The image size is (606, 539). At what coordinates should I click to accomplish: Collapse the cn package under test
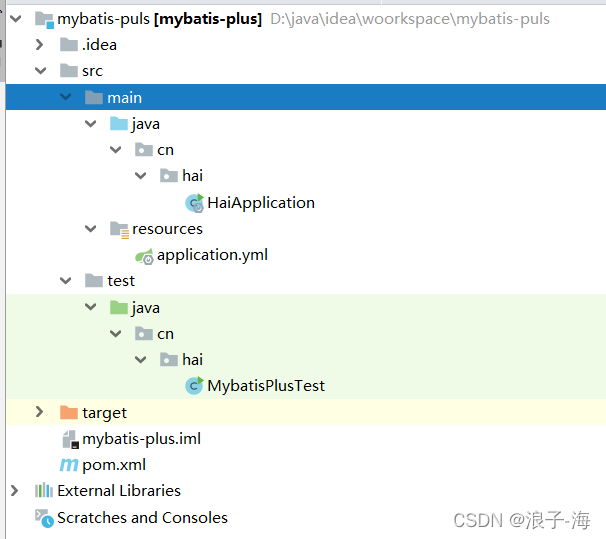pos(116,333)
